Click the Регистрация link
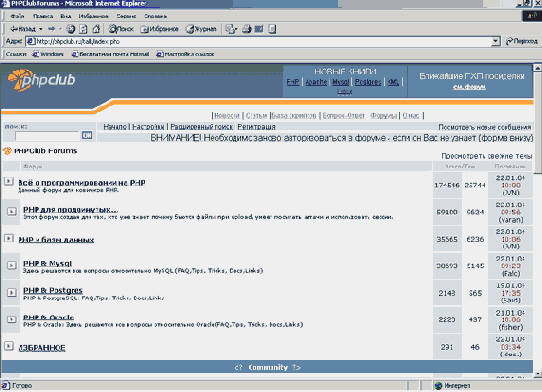Image resolution: width=542 pixels, height=392 pixels. 256,127
